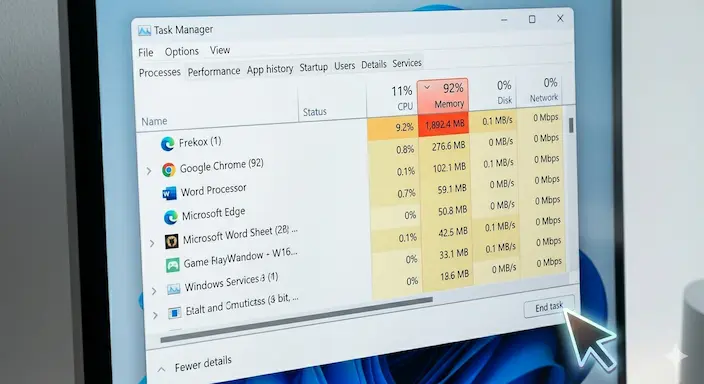Viewport: 704px width, 384px height.
Task: Select the Frekox process icon
Action: coord(167,144)
